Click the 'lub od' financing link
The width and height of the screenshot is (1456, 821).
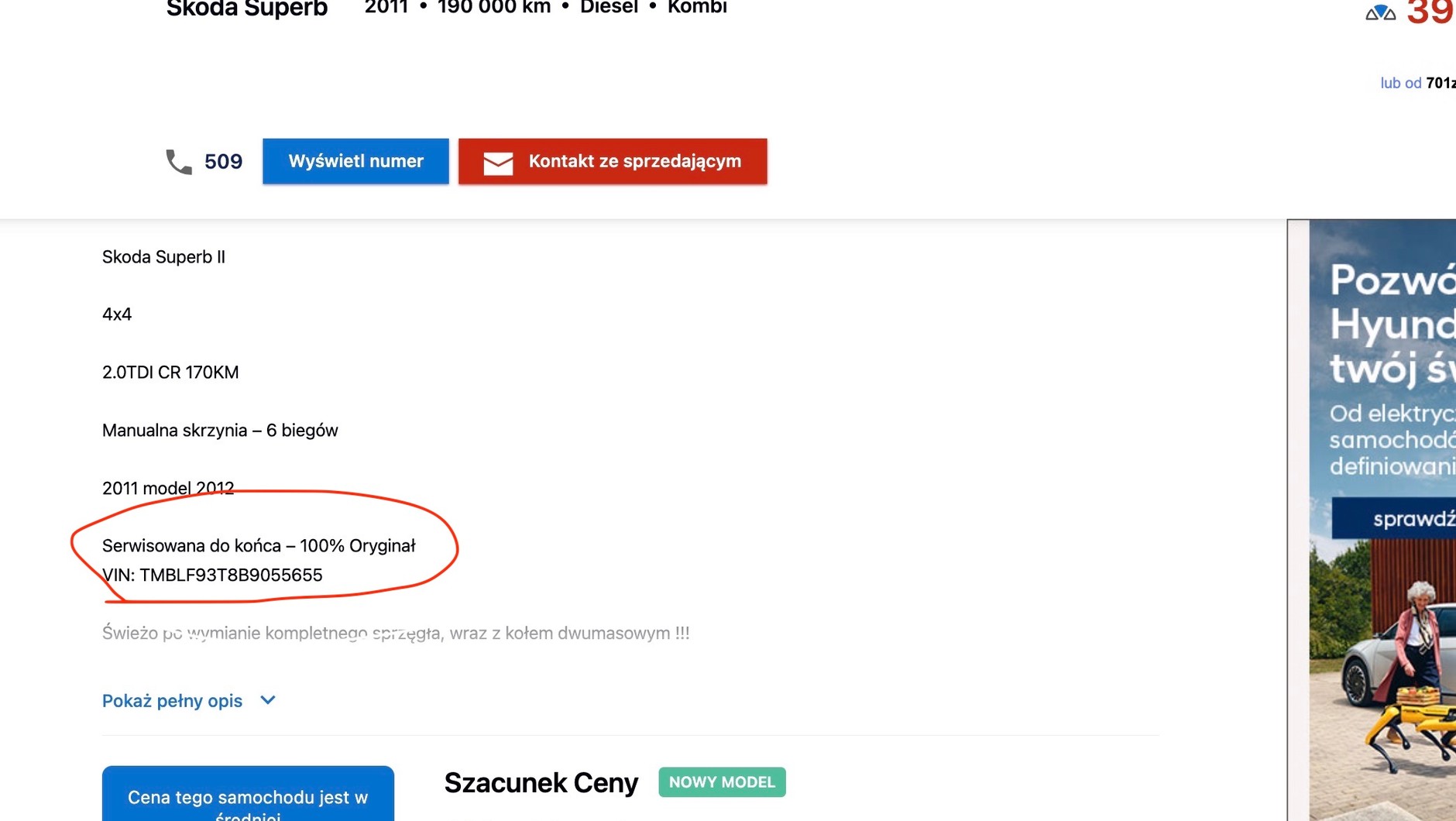point(1401,83)
